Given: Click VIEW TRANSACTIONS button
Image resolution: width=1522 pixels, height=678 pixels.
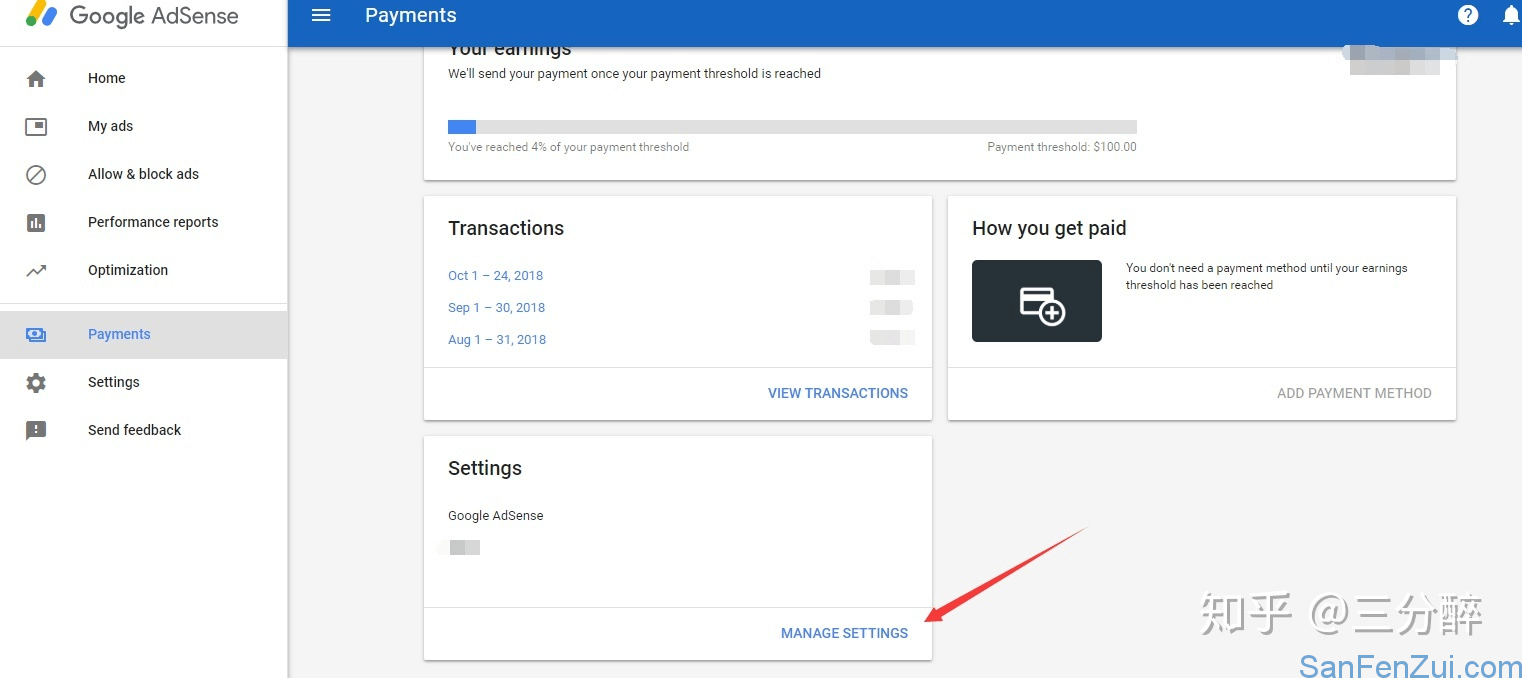Looking at the screenshot, I should [x=838, y=393].
